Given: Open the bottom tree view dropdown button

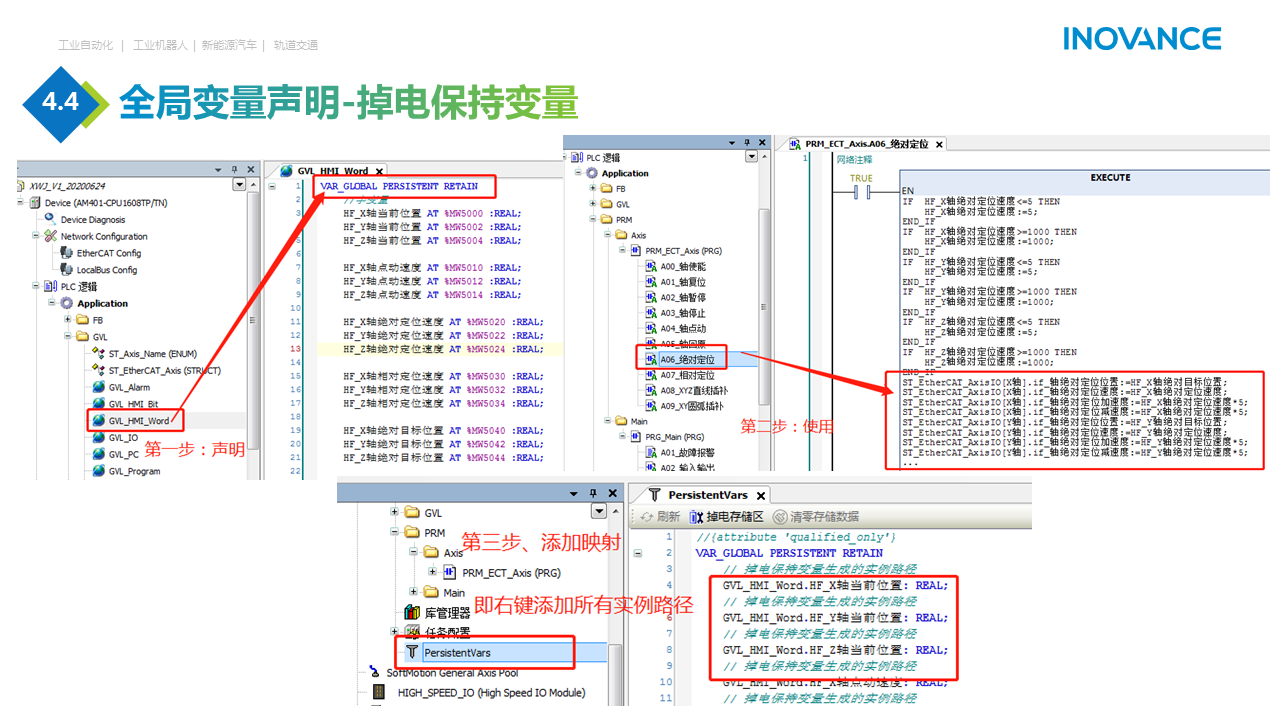Looking at the screenshot, I should pos(598,511).
